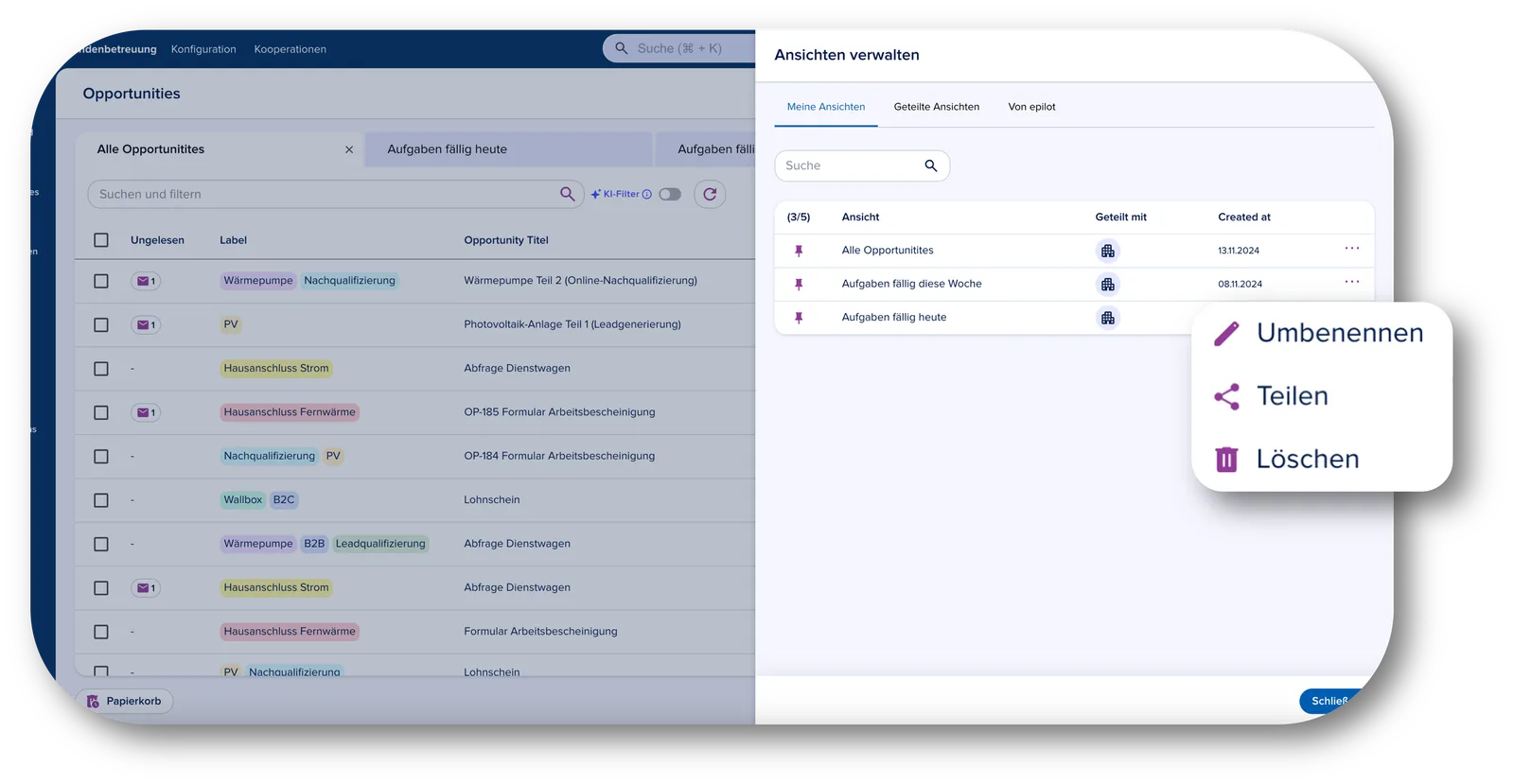Screen dimensions: 1514x784
Task: Click the B2C label chip
Action: [x=284, y=500]
